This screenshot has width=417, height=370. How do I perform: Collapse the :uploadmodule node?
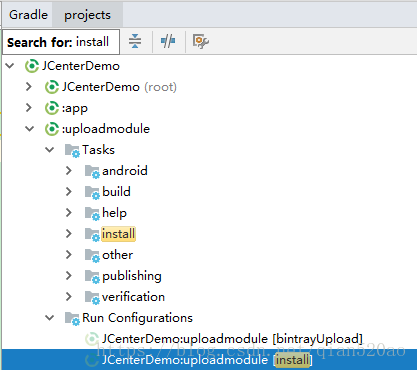tap(30, 129)
